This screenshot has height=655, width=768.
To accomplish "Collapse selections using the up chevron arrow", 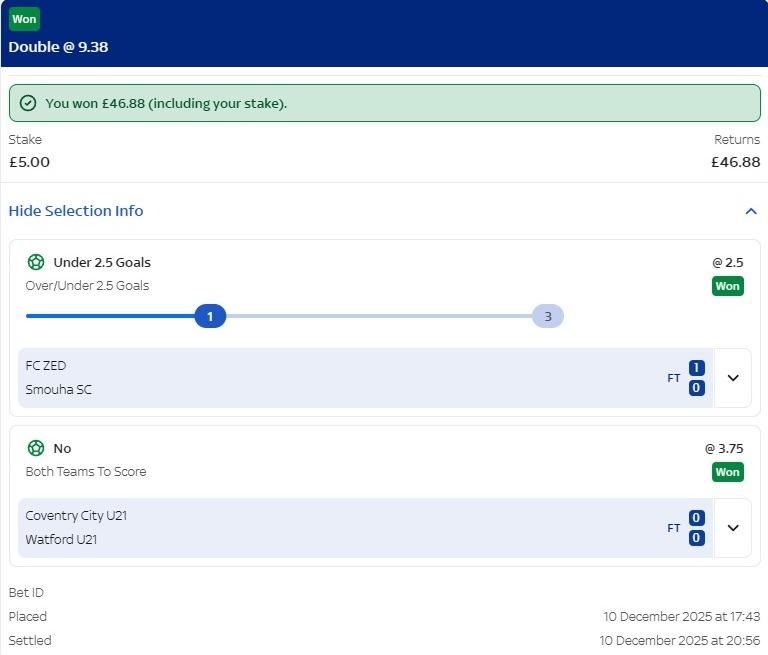I will 750,211.
